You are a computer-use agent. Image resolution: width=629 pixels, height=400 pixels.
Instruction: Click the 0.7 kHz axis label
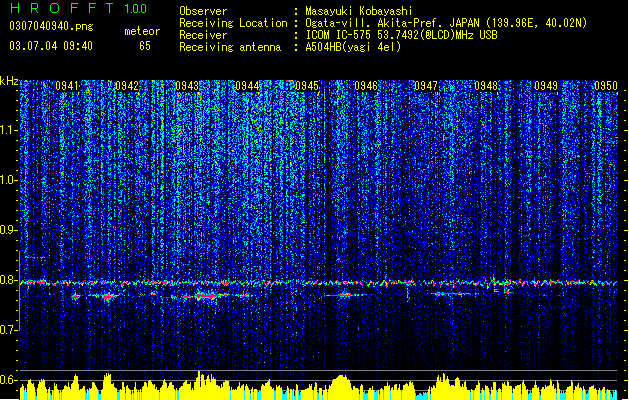(9, 330)
